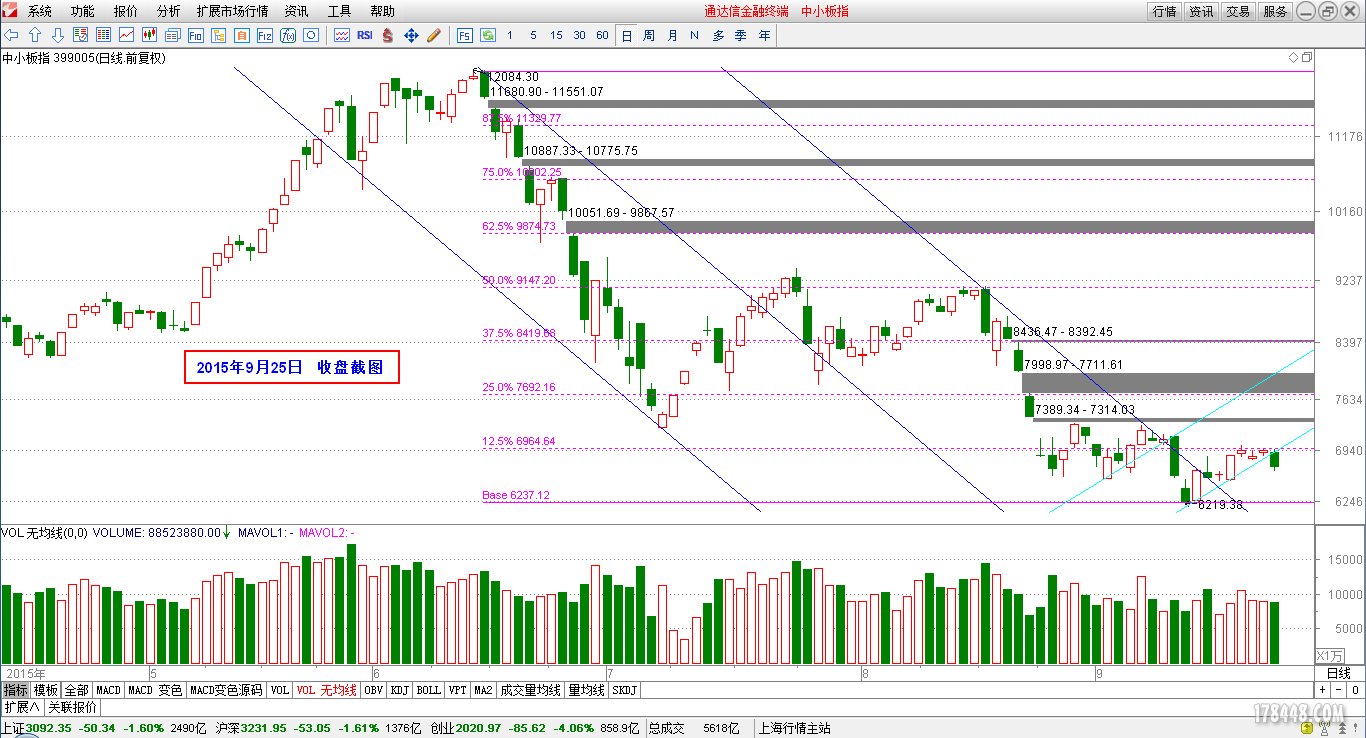Open the f(x) formula manager icon

(288, 35)
